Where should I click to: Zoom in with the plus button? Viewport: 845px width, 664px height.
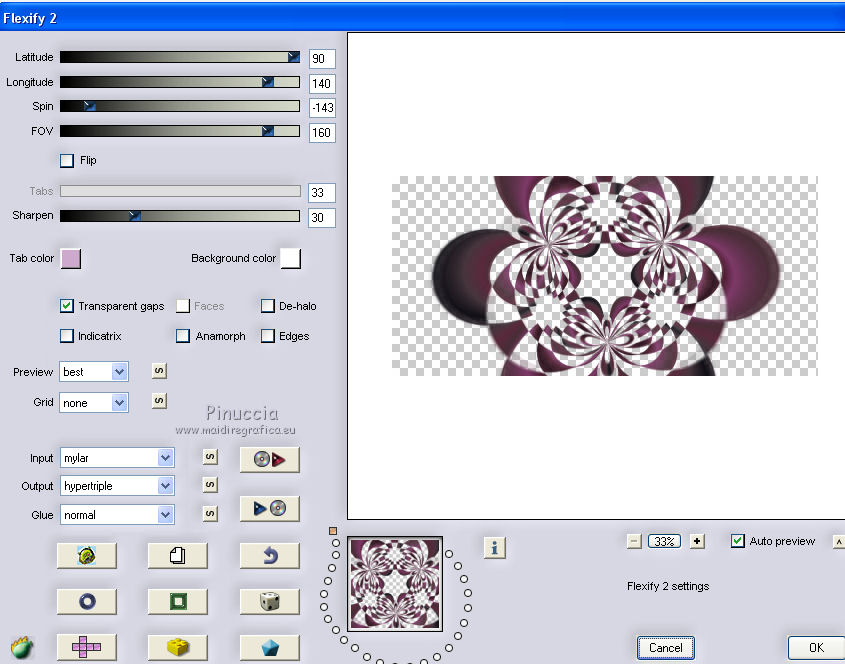pyautogui.click(x=697, y=541)
